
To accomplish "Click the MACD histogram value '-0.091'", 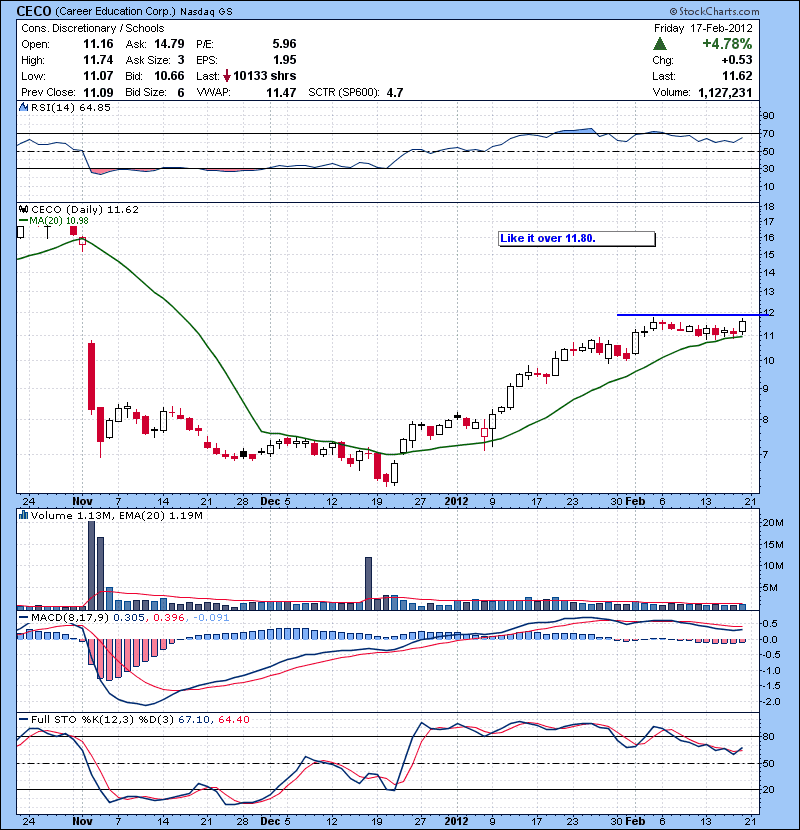I will click(211, 618).
